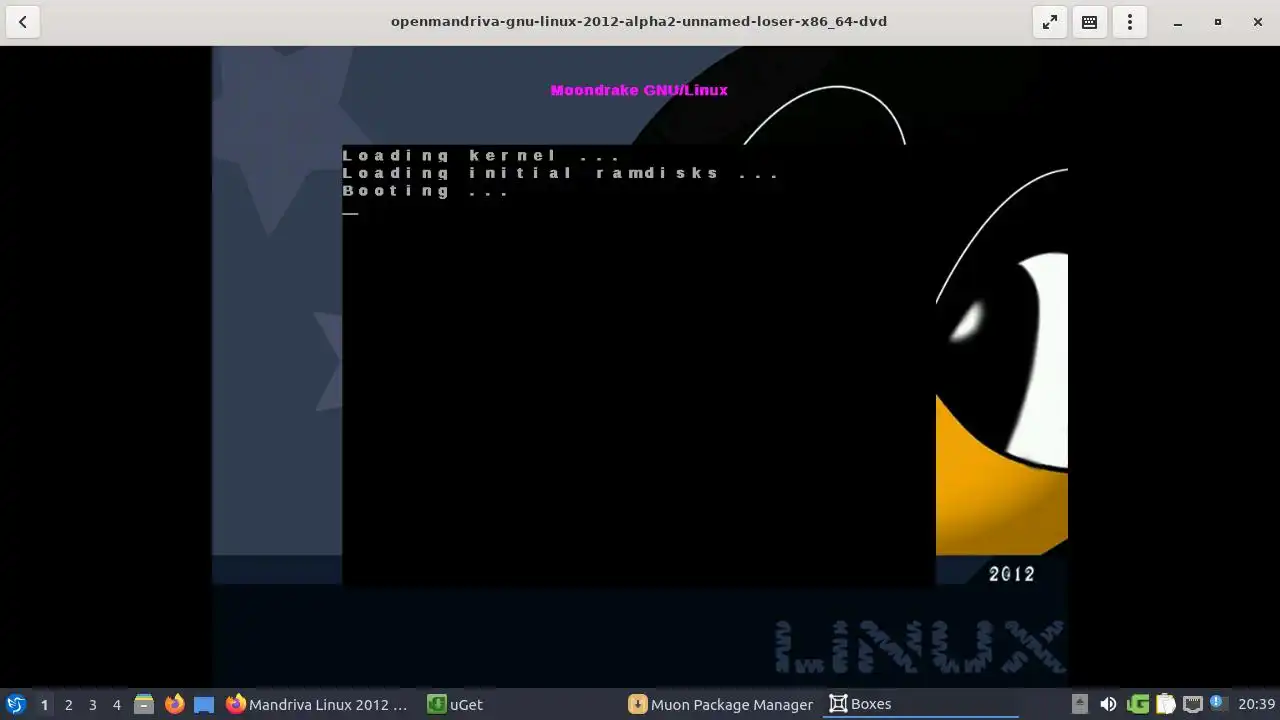This screenshot has width=1280, height=720.
Task: Launch the file manager from the panel
Action: (x=144, y=704)
